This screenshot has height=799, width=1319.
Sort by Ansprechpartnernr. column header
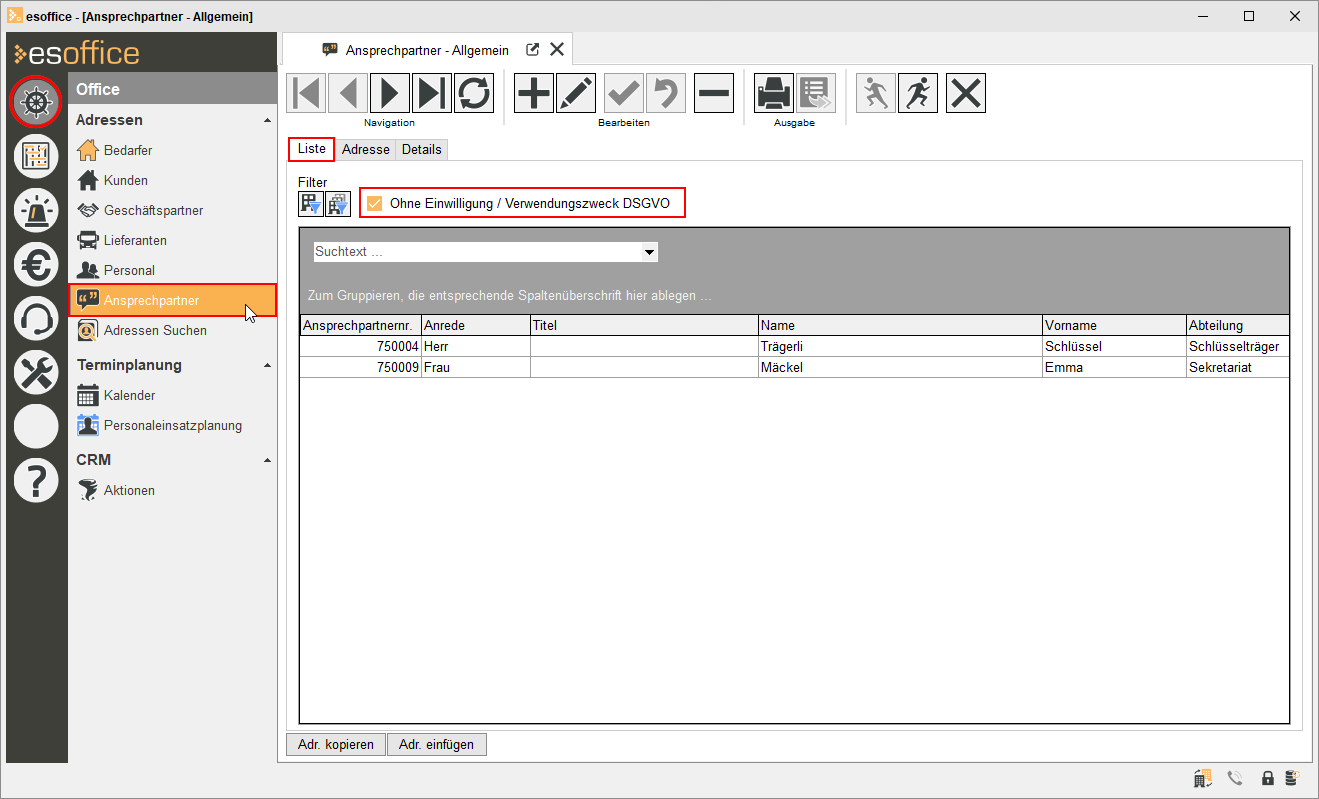pyautogui.click(x=360, y=325)
